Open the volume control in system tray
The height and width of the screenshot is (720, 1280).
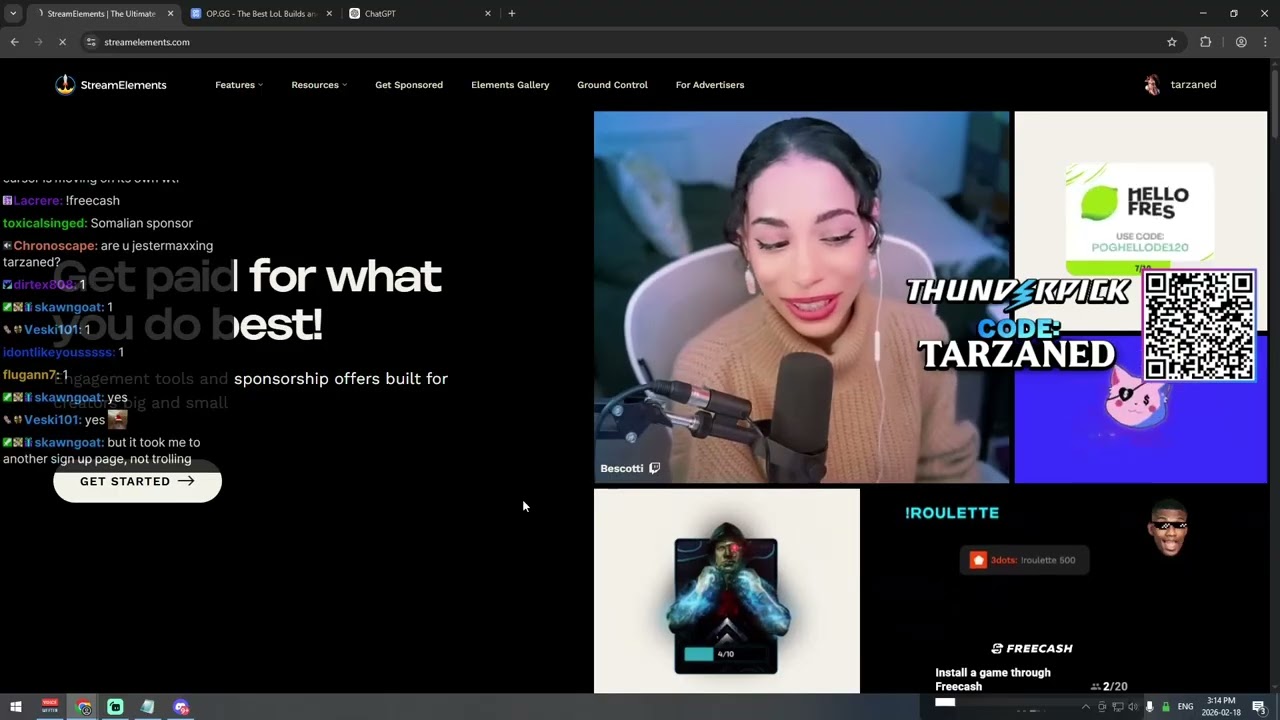click(1133, 707)
